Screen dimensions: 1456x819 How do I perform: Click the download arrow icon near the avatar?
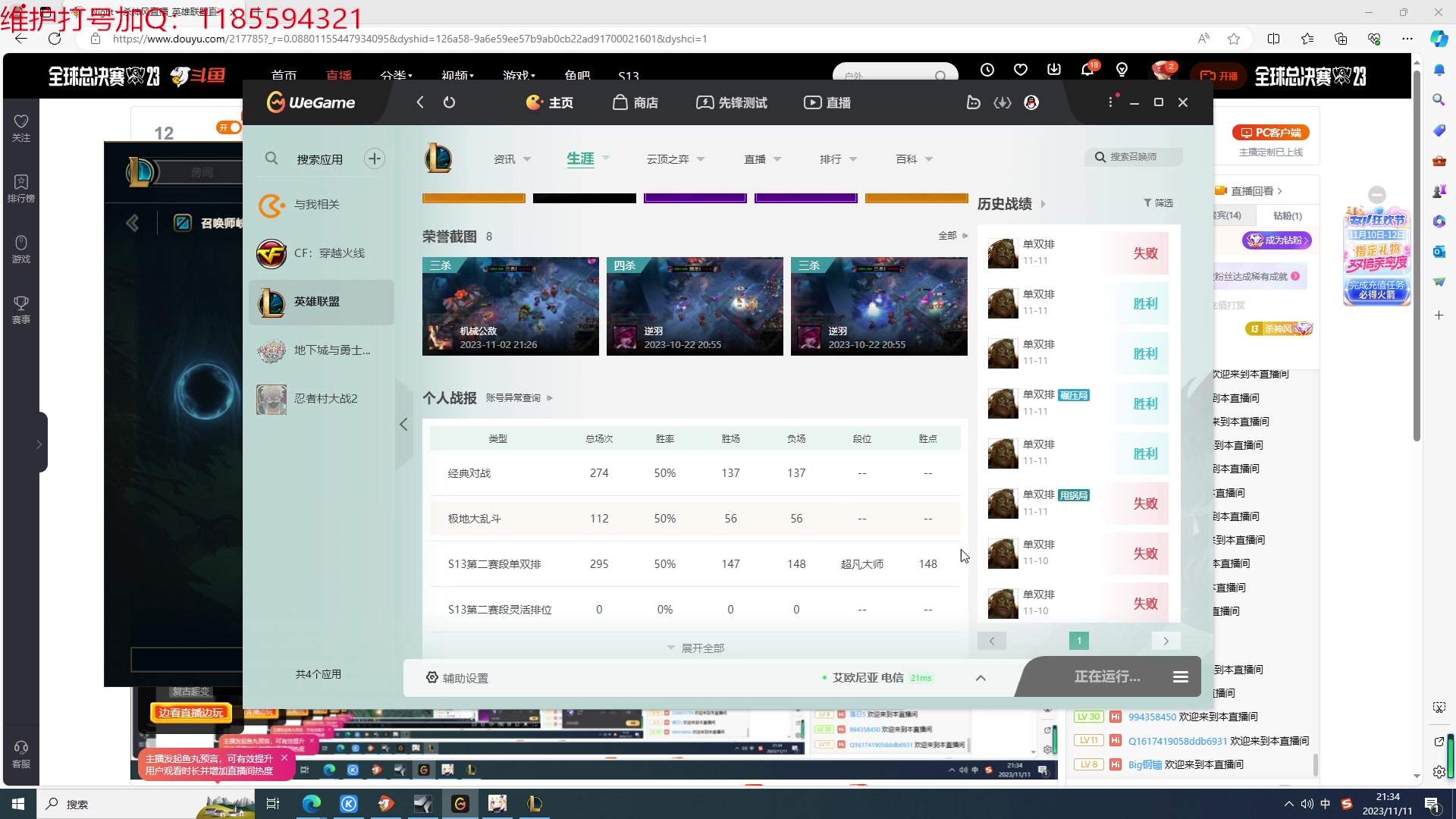coord(1053,69)
